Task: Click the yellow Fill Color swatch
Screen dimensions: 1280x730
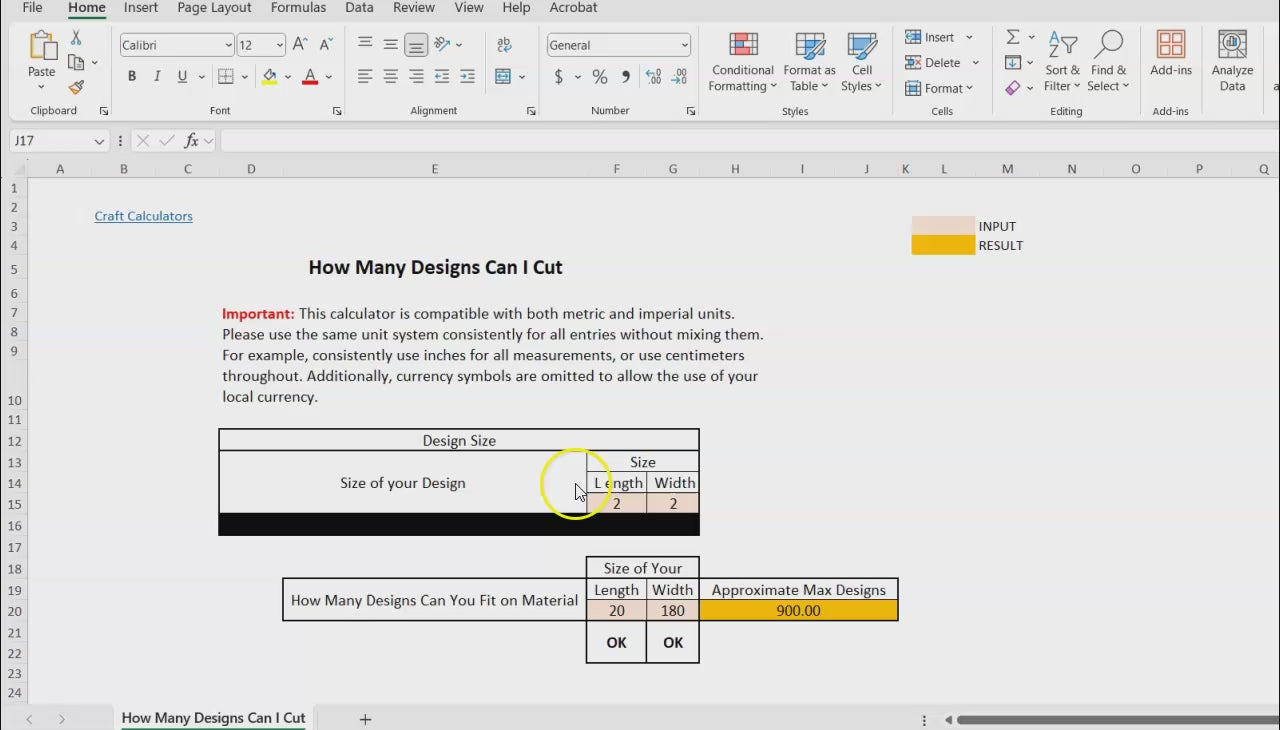Action: coord(269,77)
